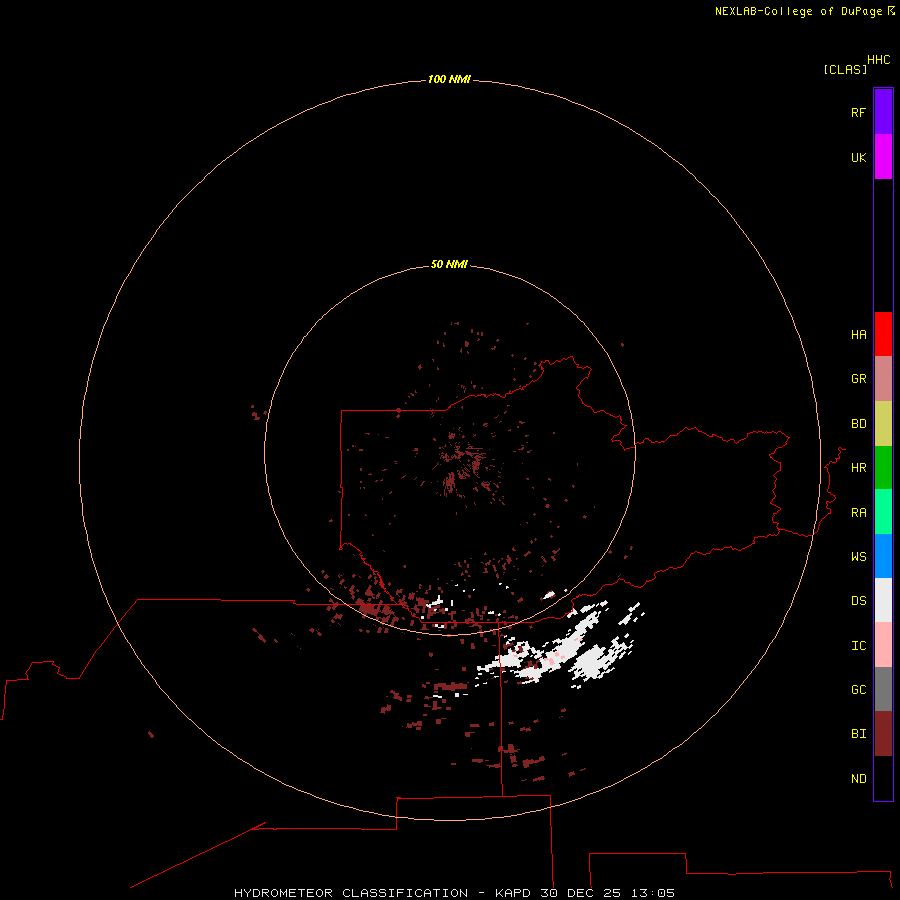Click the 13:05 time stamp

[653, 893]
